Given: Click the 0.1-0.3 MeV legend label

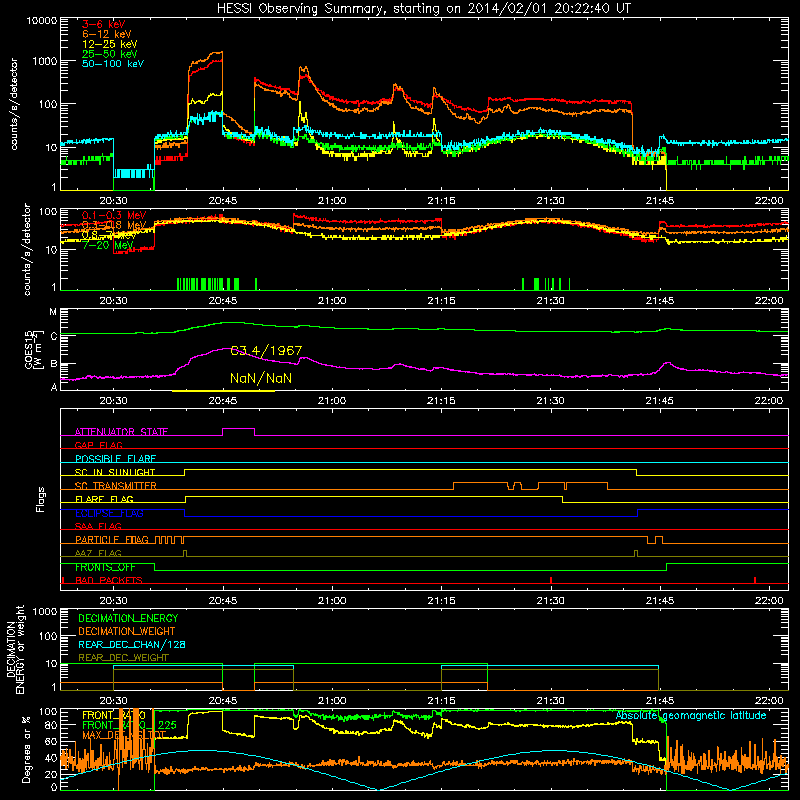Looking at the screenshot, I should (x=114, y=215).
